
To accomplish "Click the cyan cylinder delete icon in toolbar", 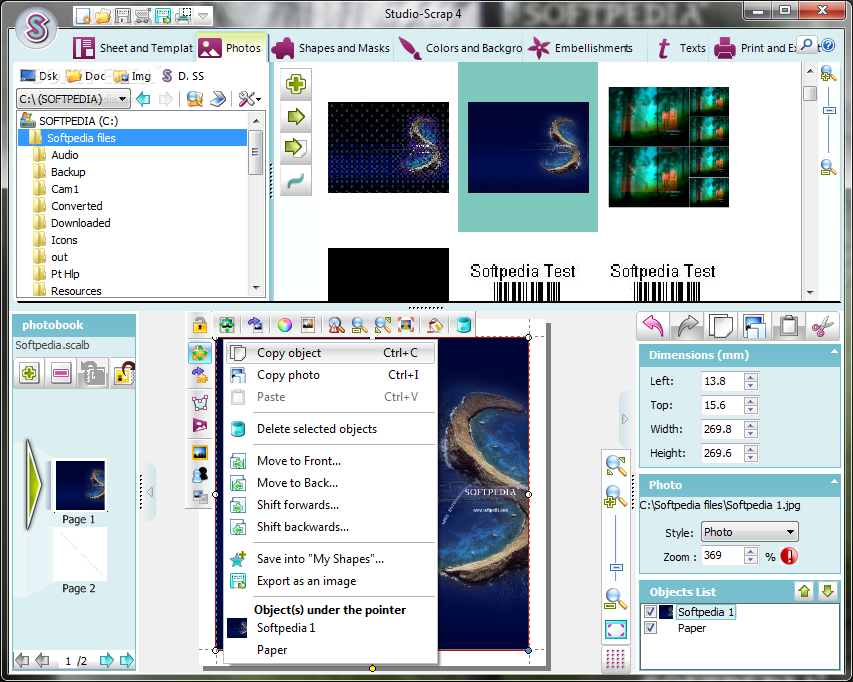I will 463,325.
